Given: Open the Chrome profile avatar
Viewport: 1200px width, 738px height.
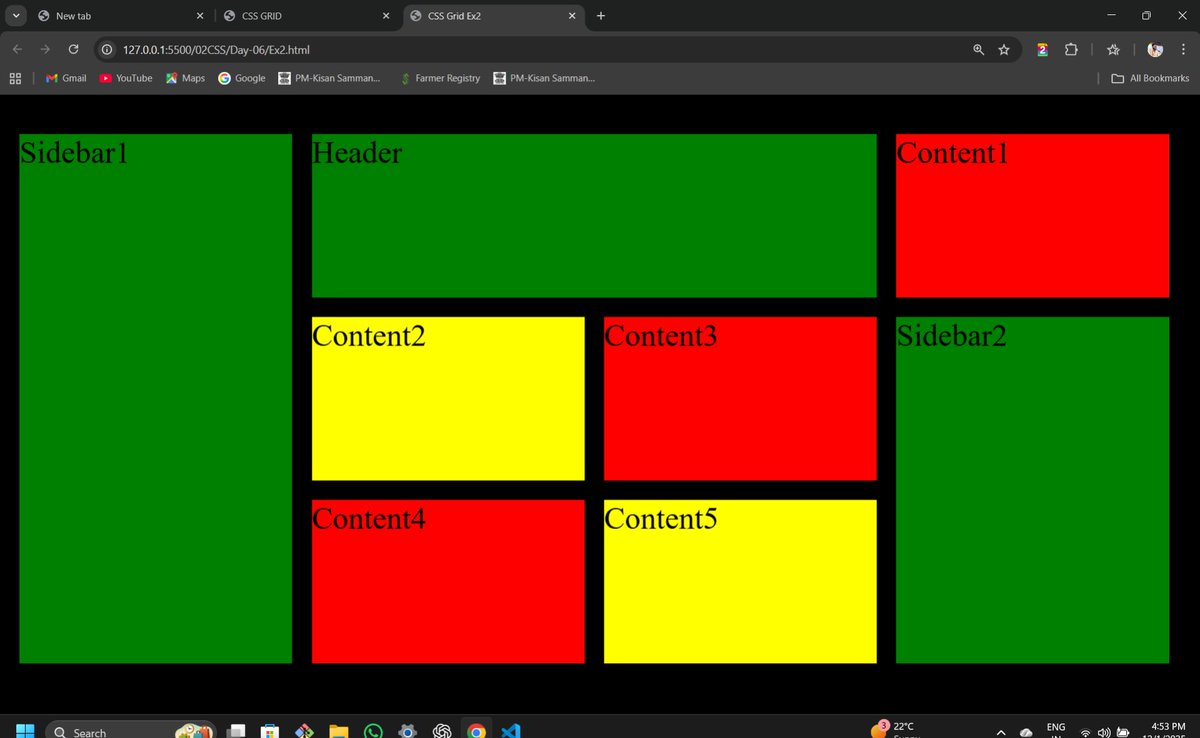Looking at the screenshot, I should pyautogui.click(x=1154, y=49).
